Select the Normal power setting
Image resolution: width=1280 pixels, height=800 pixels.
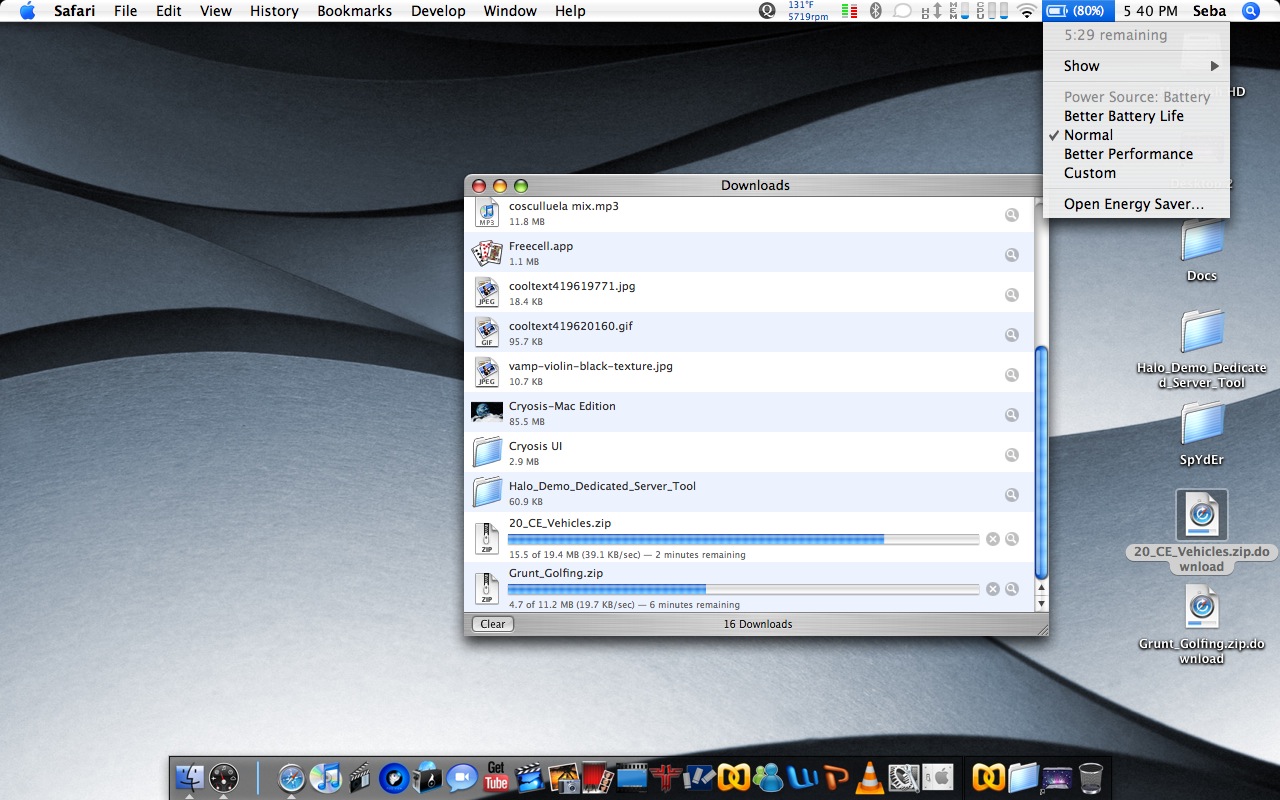coord(1136,135)
